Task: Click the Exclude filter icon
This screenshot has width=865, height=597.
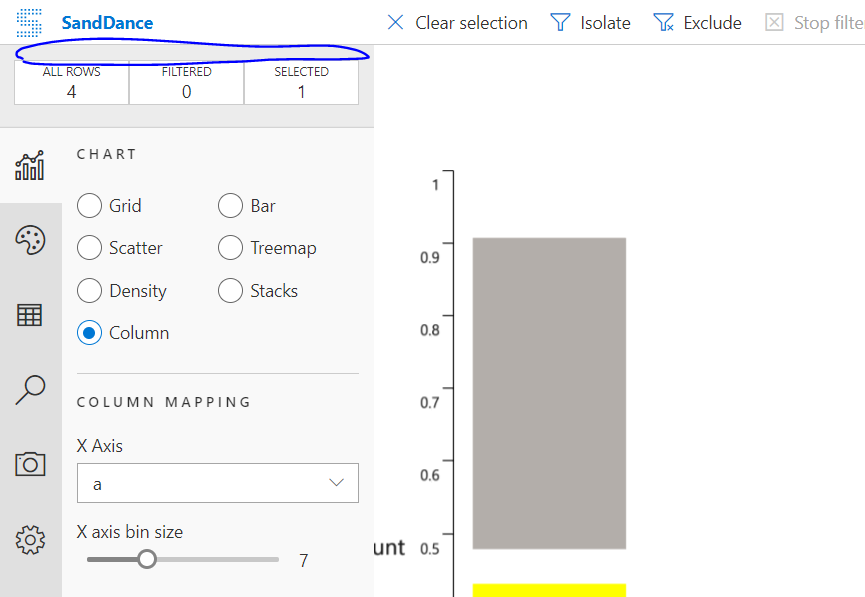Action: 663,22
